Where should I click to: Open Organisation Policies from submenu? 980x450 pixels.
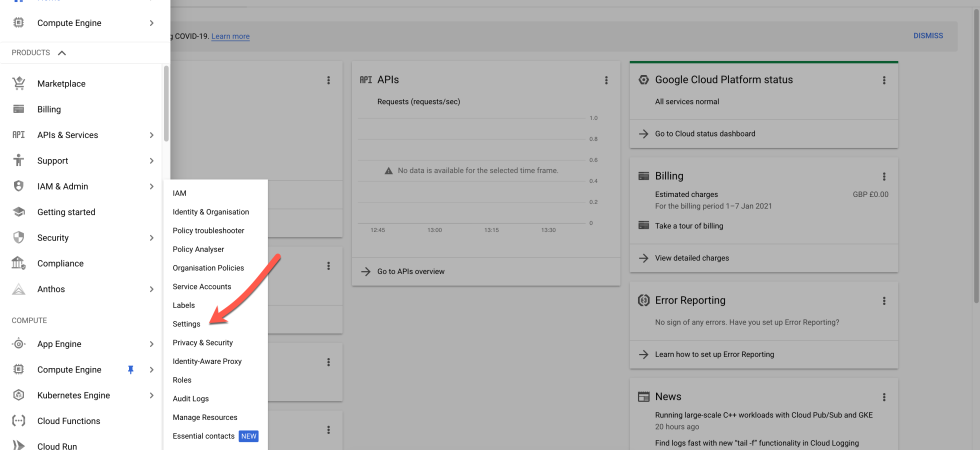[x=208, y=268]
